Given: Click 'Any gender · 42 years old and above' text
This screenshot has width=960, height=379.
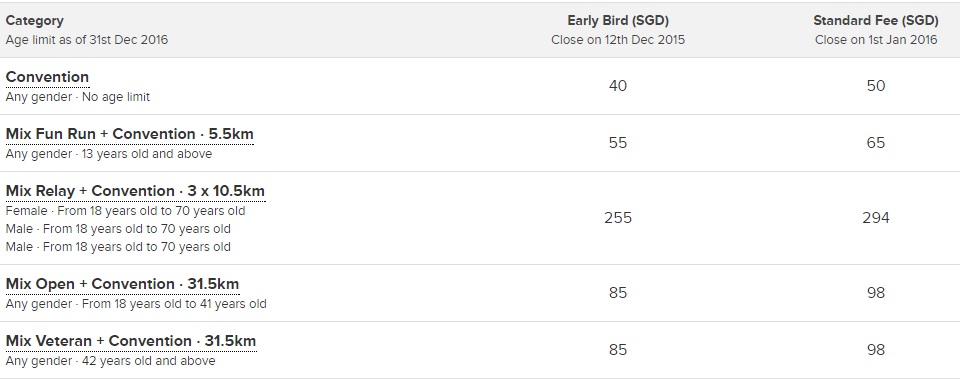Looking at the screenshot, I should (110, 361).
